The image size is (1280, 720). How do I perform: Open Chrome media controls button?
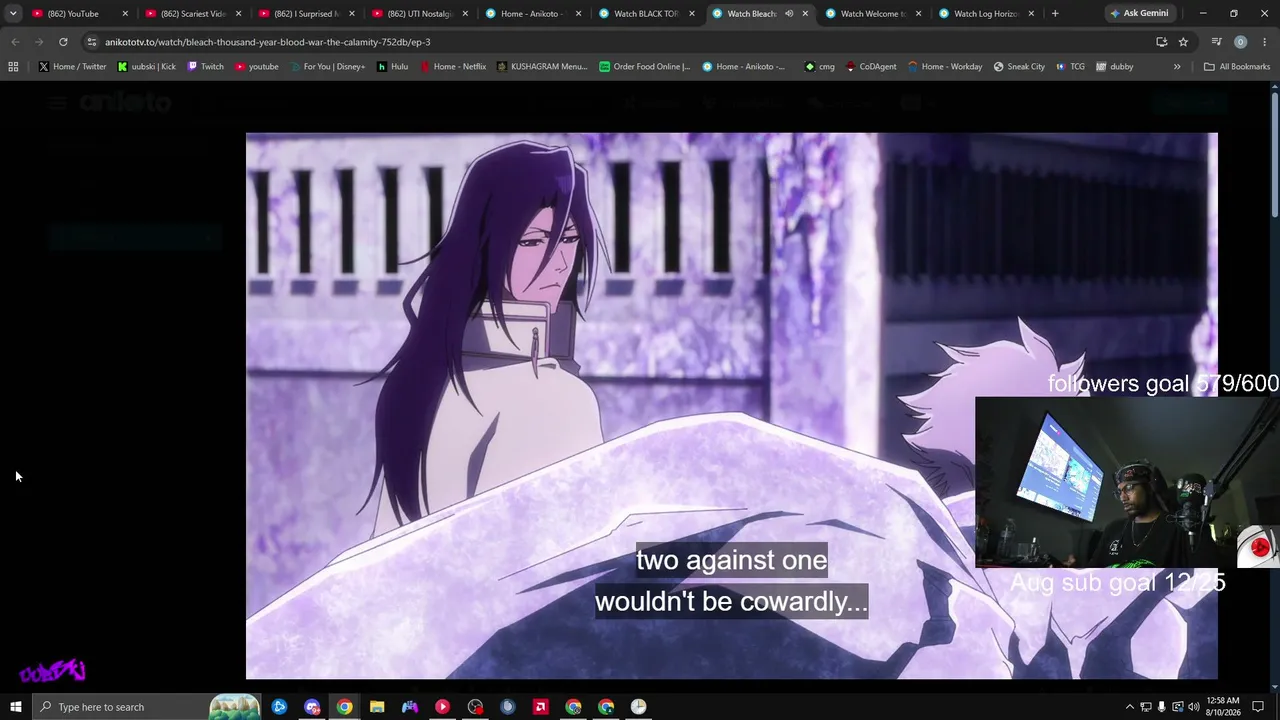(x=1216, y=42)
